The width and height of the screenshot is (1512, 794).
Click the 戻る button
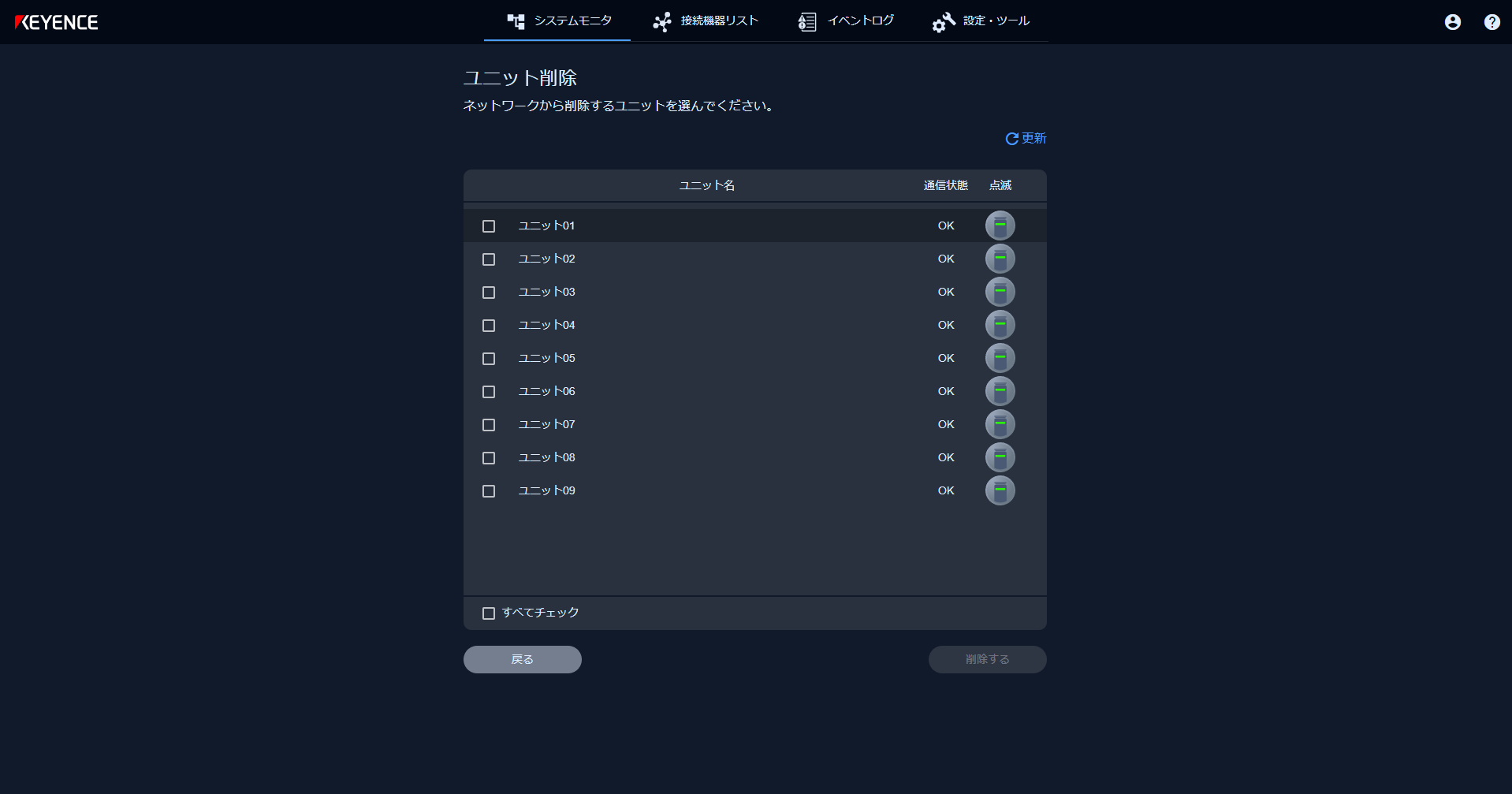(522, 659)
